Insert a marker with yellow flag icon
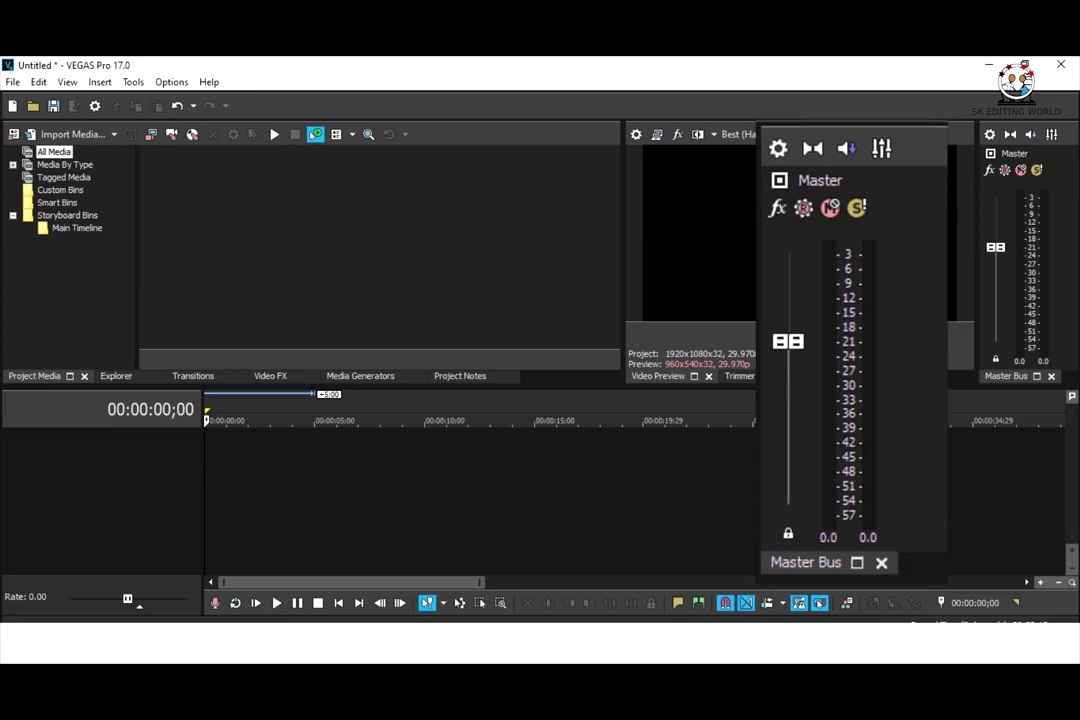 [x=678, y=603]
